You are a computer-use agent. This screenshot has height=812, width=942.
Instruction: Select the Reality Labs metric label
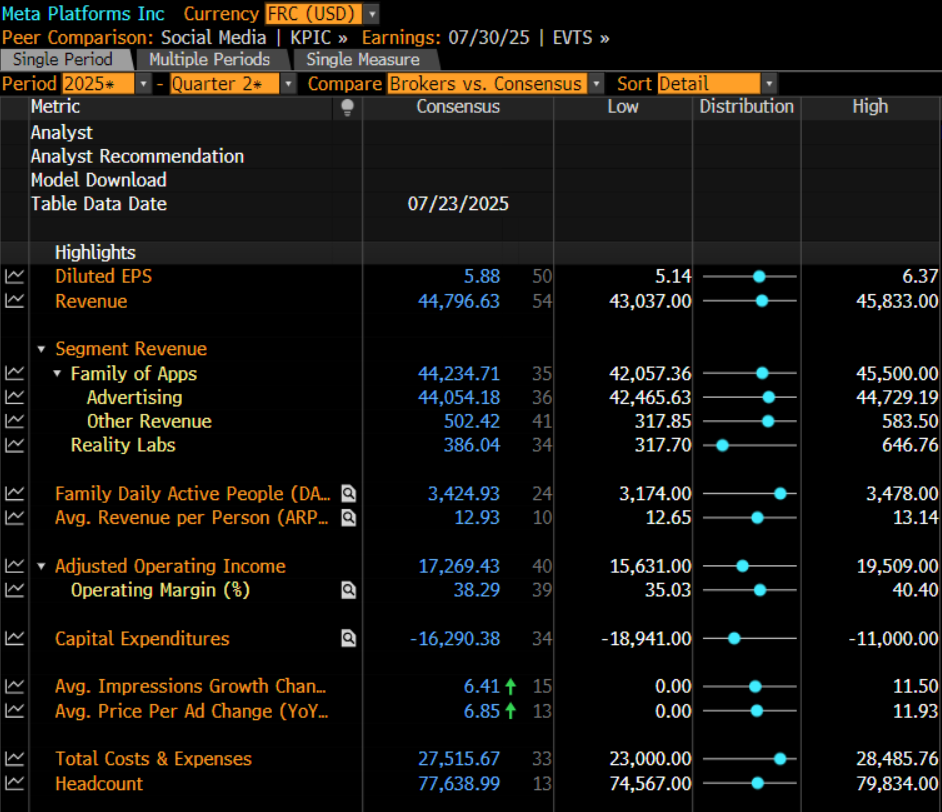tap(123, 445)
